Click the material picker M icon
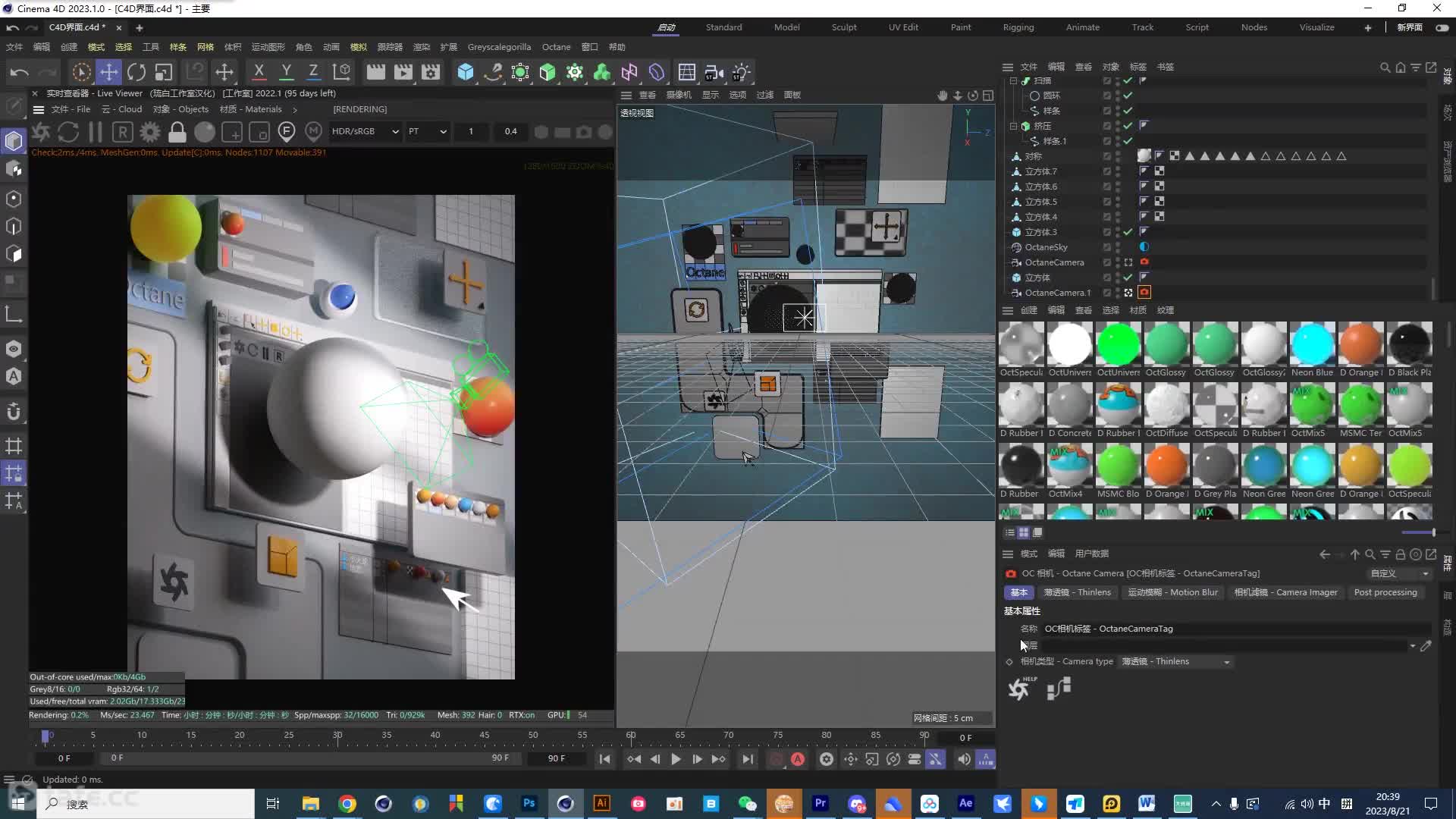Viewport: 1456px width, 819px height. pos(314,132)
